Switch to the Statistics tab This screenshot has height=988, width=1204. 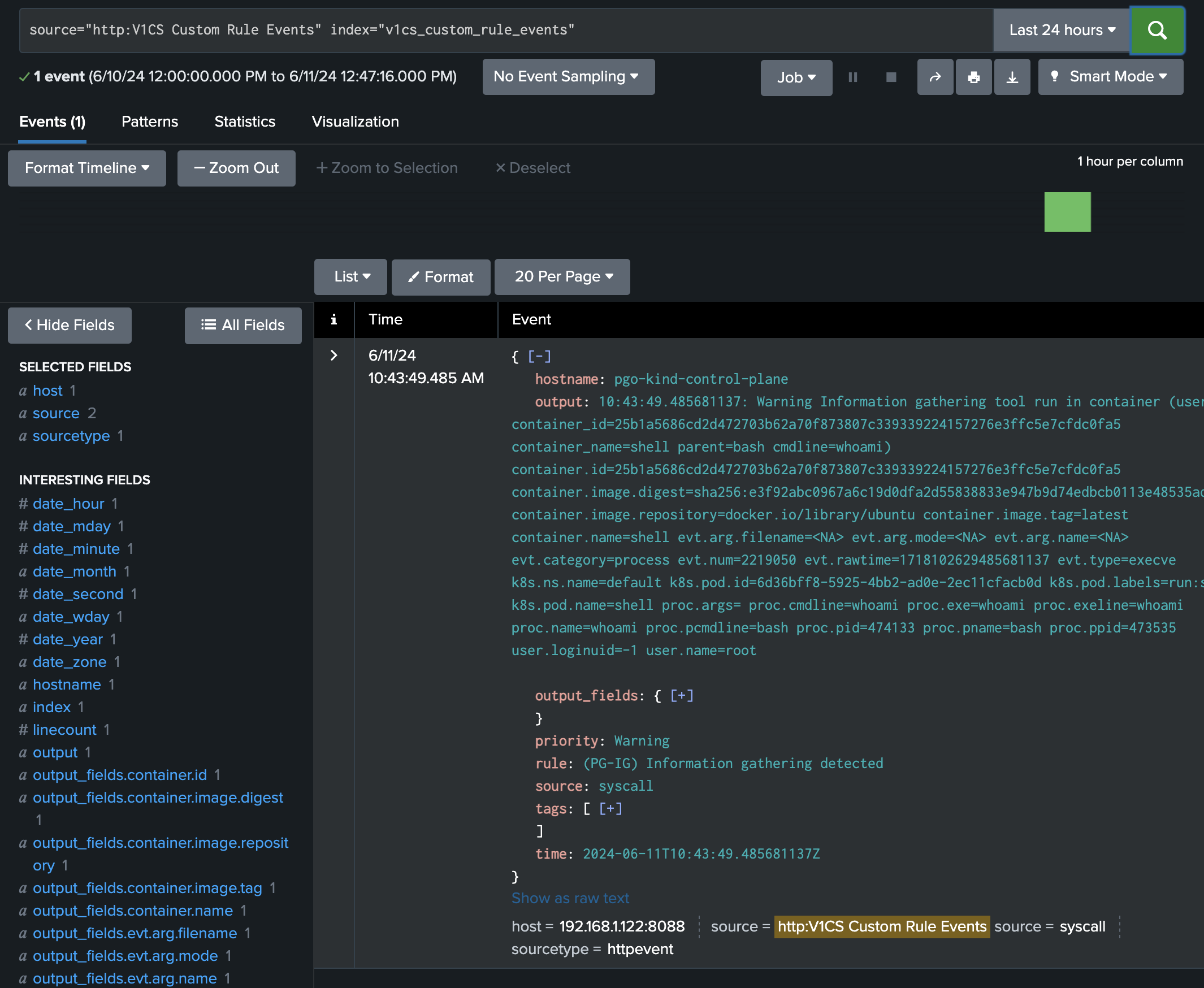point(245,121)
